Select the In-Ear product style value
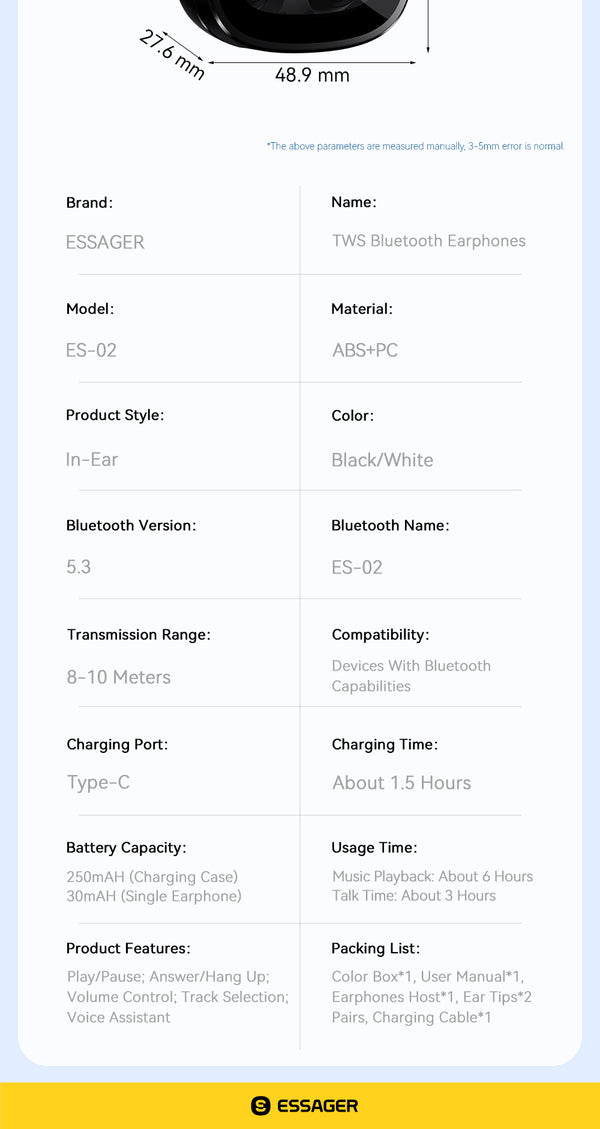Screen dimensions: 600x1129 92,460
